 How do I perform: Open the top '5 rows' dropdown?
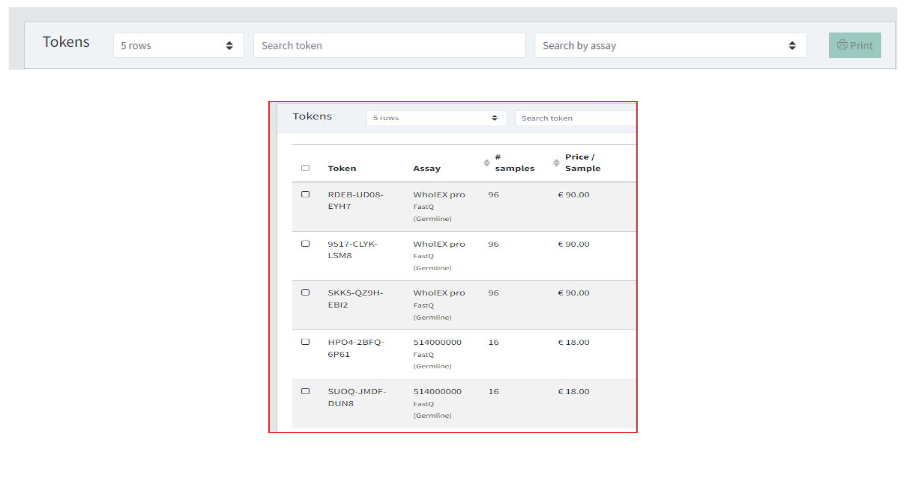177,45
